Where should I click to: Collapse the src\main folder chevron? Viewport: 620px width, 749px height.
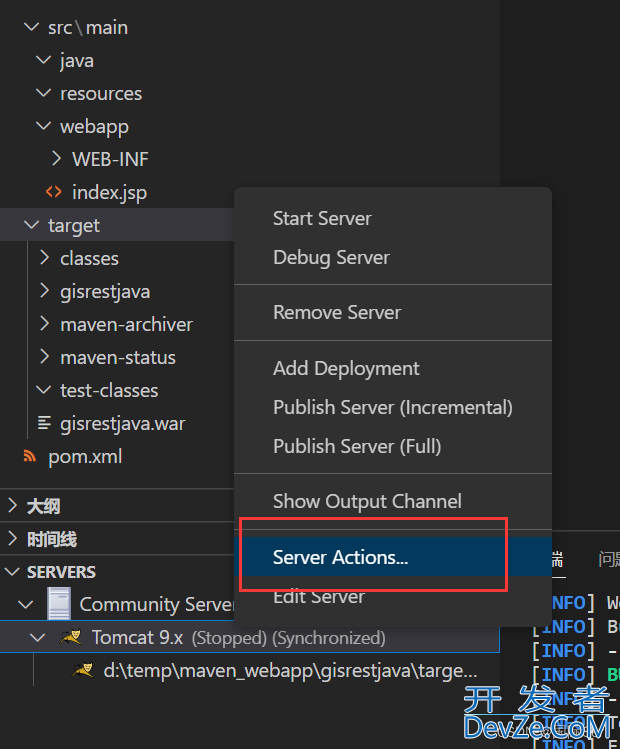click(x=31, y=27)
